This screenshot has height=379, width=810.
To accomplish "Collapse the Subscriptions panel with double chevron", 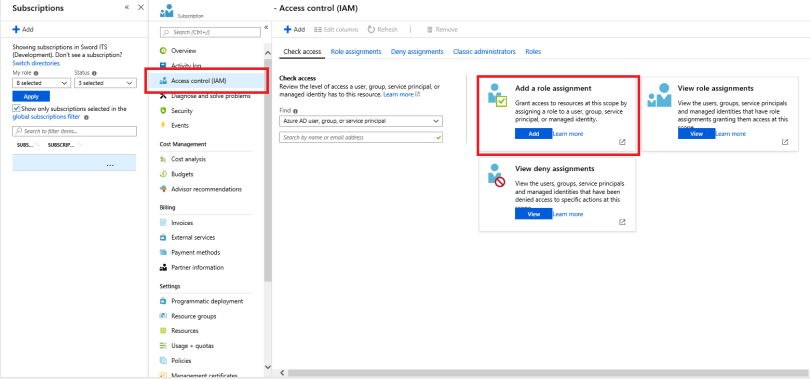I will pos(127,8).
